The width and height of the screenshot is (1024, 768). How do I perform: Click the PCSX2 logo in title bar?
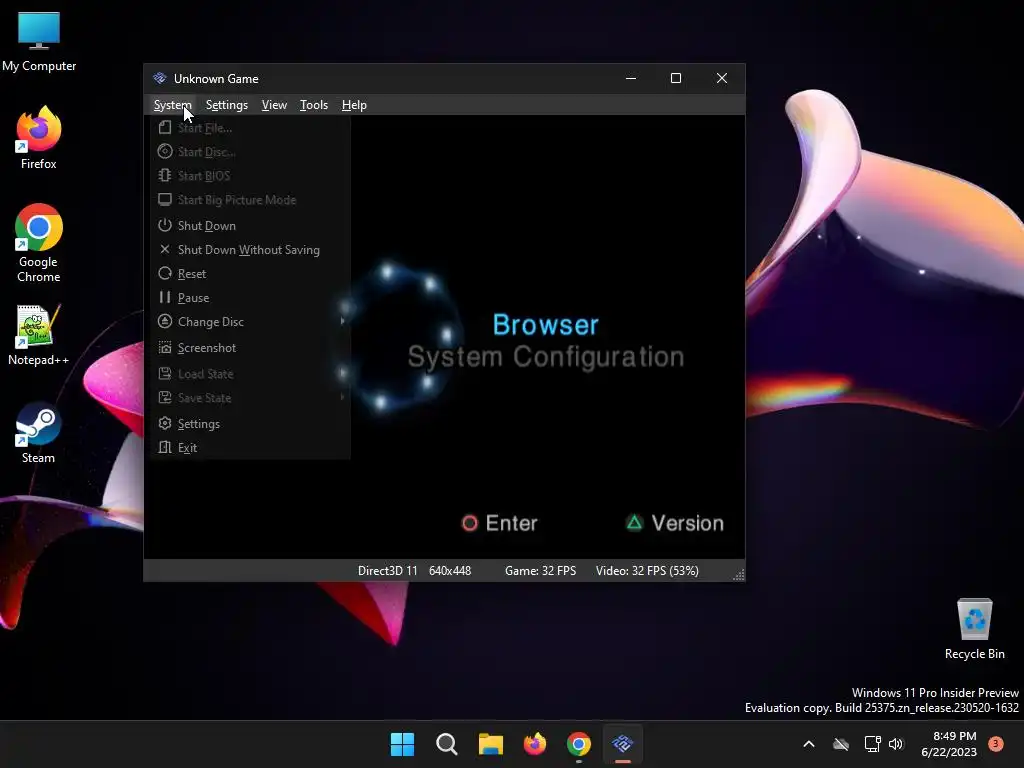[x=159, y=78]
